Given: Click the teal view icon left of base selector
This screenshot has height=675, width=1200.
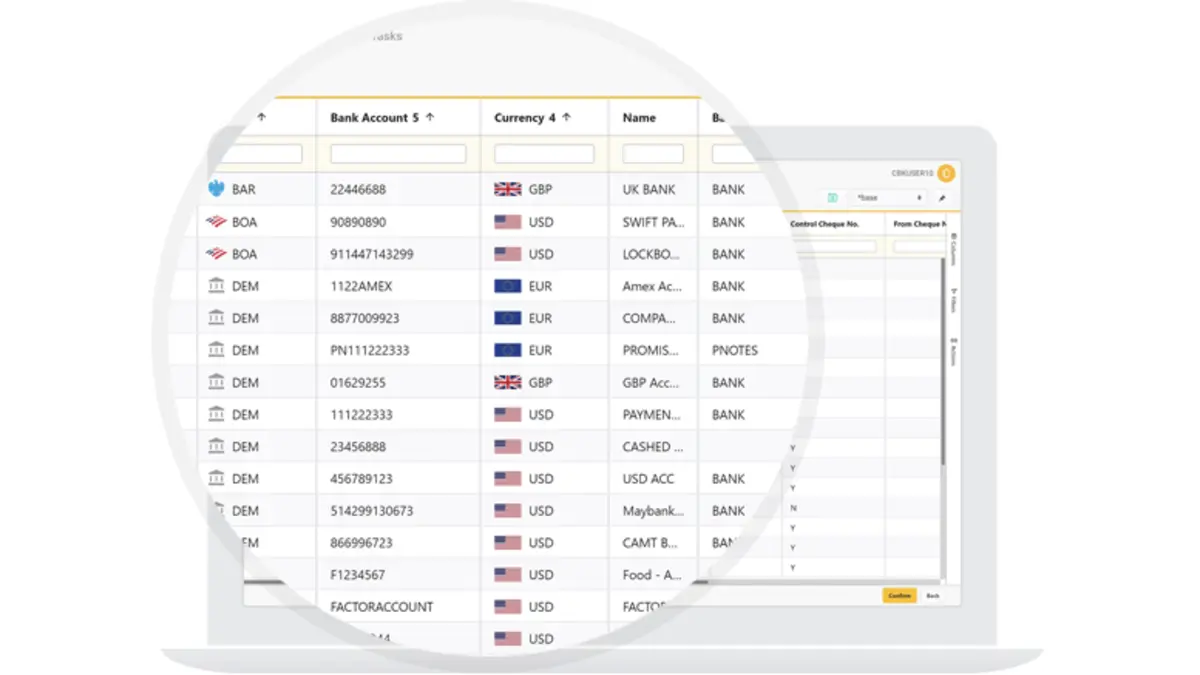Looking at the screenshot, I should pos(832,198).
